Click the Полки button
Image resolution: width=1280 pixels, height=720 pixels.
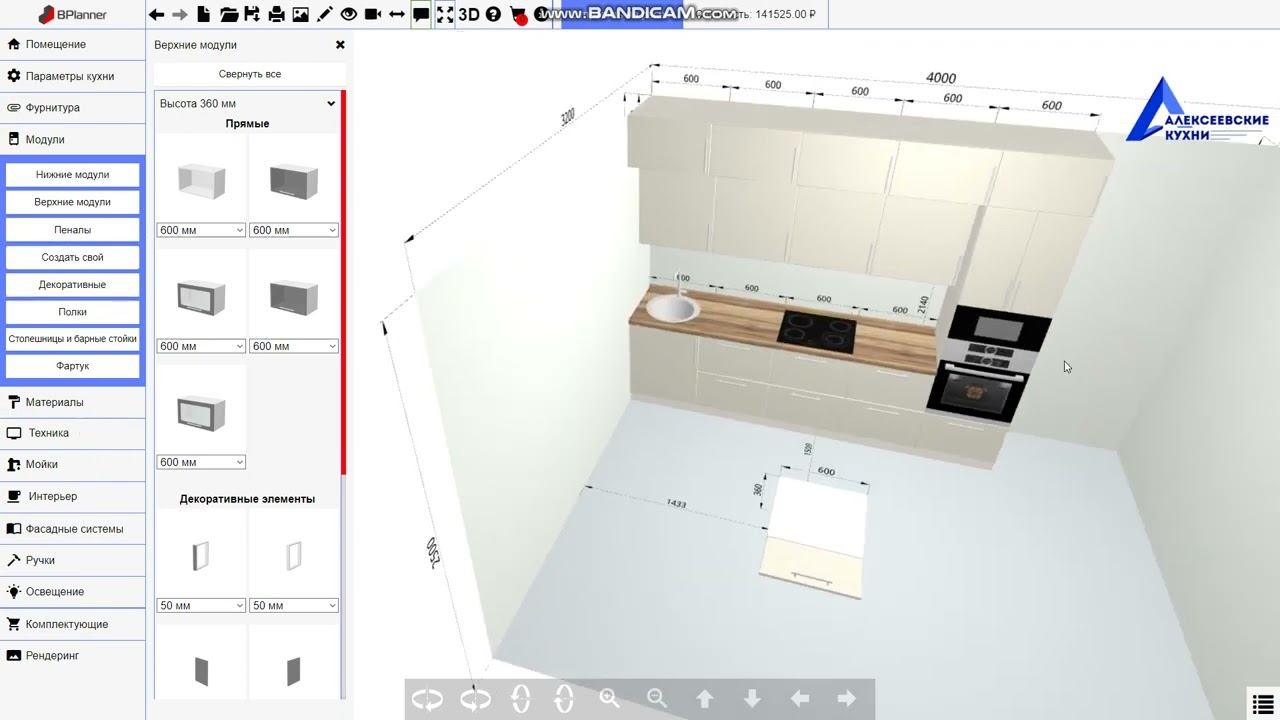(x=72, y=311)
